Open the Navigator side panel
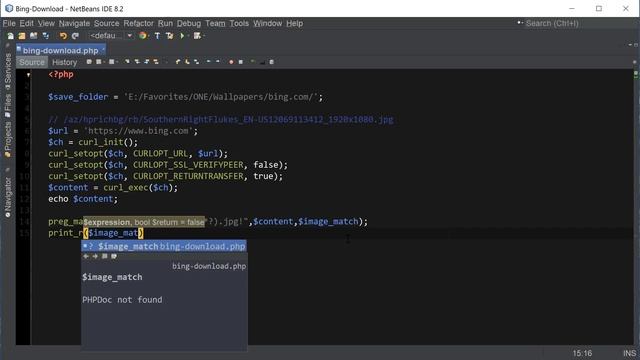Viewport: 640px width, 360px height. [8, 197]
